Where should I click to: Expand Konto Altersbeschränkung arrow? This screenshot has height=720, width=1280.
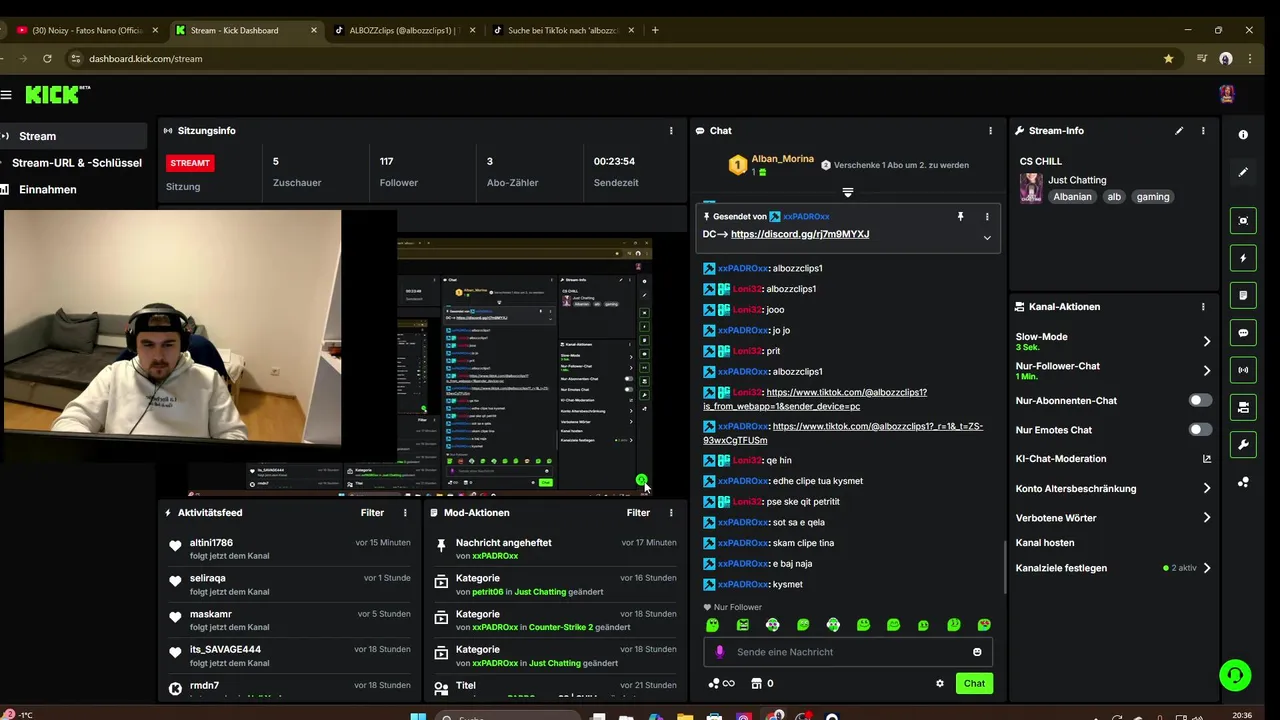coord(1206,489)
